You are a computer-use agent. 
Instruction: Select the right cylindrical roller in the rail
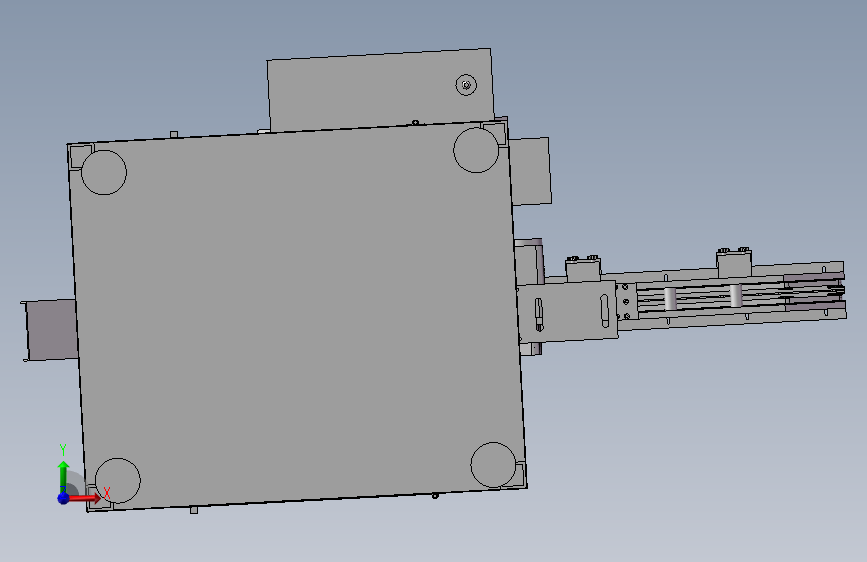[x=735, y=295]
